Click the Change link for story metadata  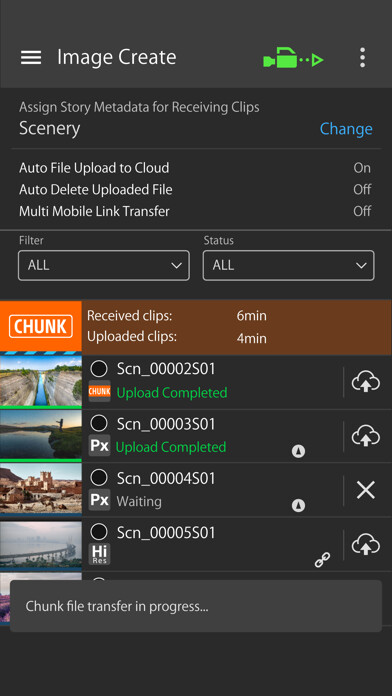pyautogui.click(x=346, y=129)
